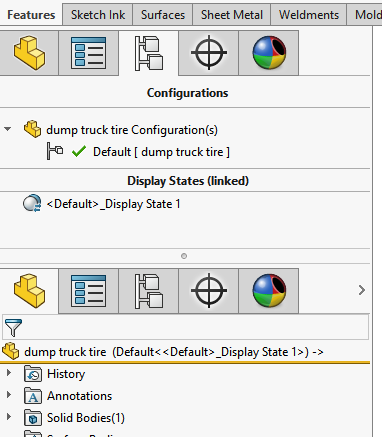Open FeatureManager Design Tree tab in upper pane
Image resolution: width=382 pixels, height=437 pixels.
point(29,53)
